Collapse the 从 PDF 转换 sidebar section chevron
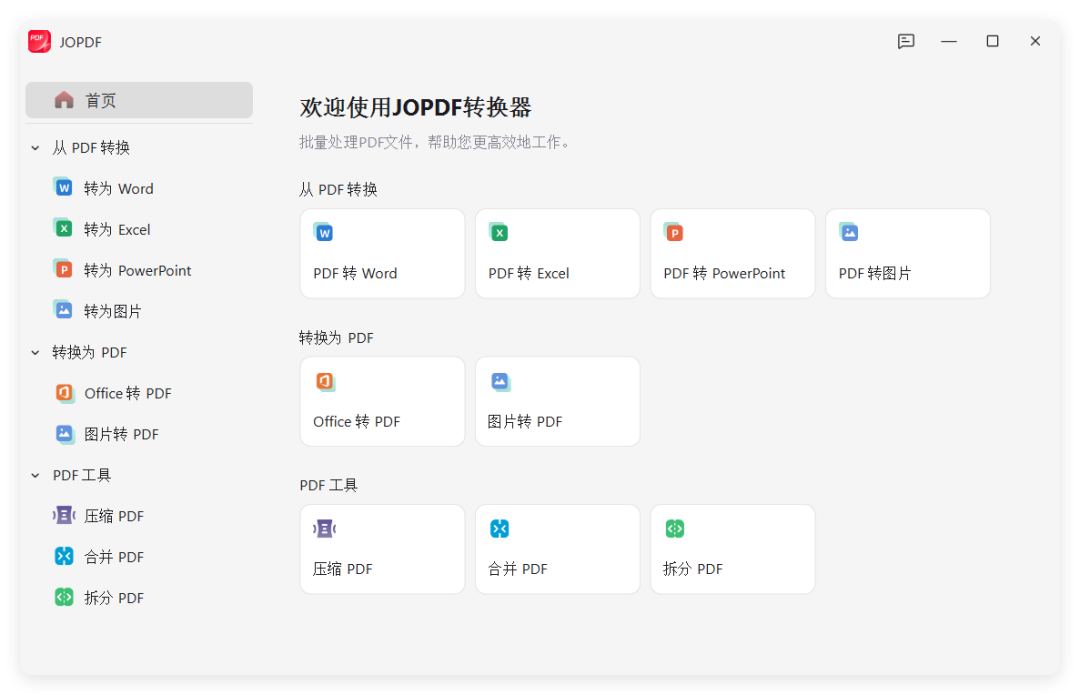Viewport: 1080px width, 695px height. [x=35, y=148]
